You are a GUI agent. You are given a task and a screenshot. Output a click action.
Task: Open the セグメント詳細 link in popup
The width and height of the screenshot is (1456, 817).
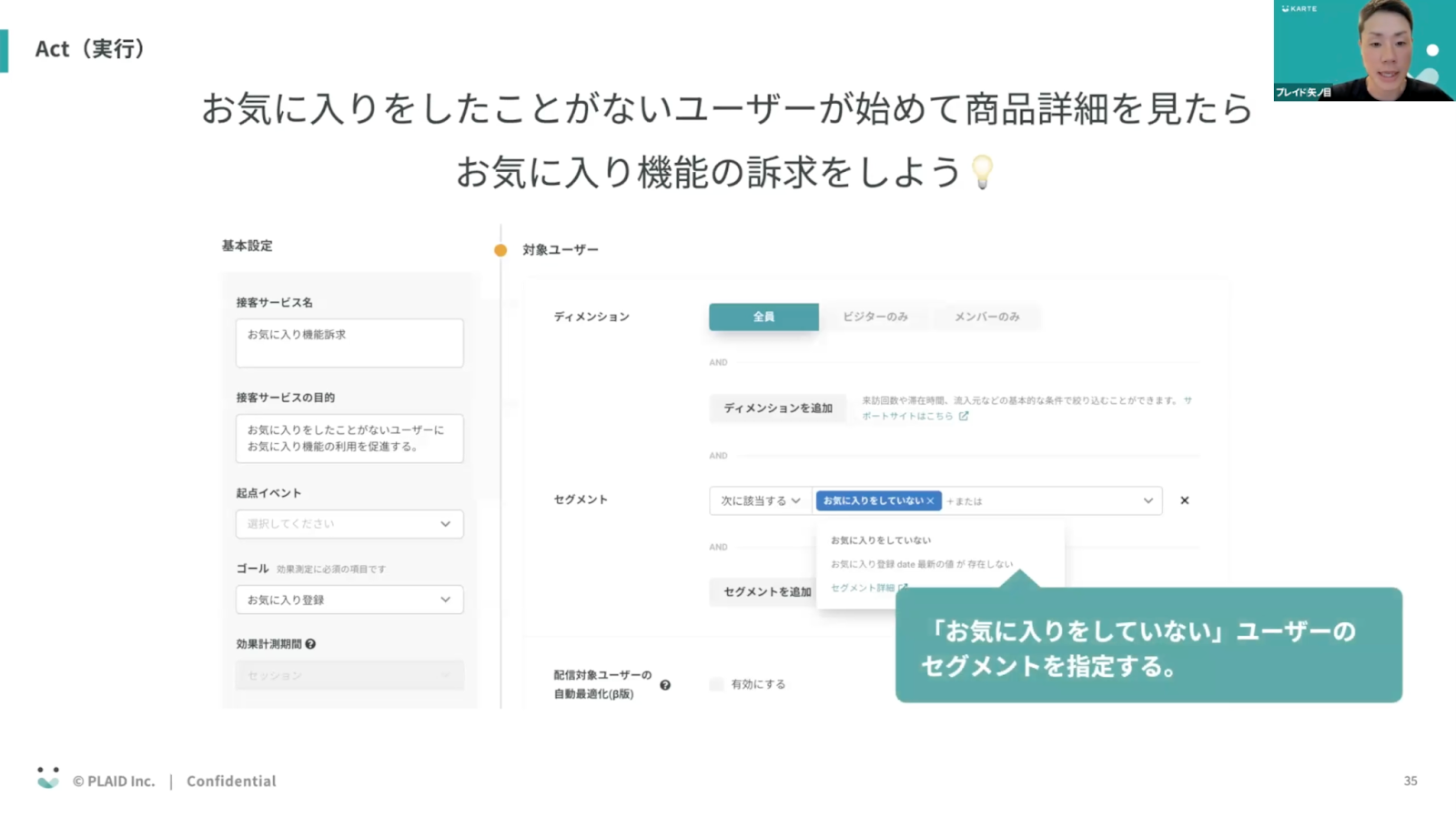click(x=869, y=588)
